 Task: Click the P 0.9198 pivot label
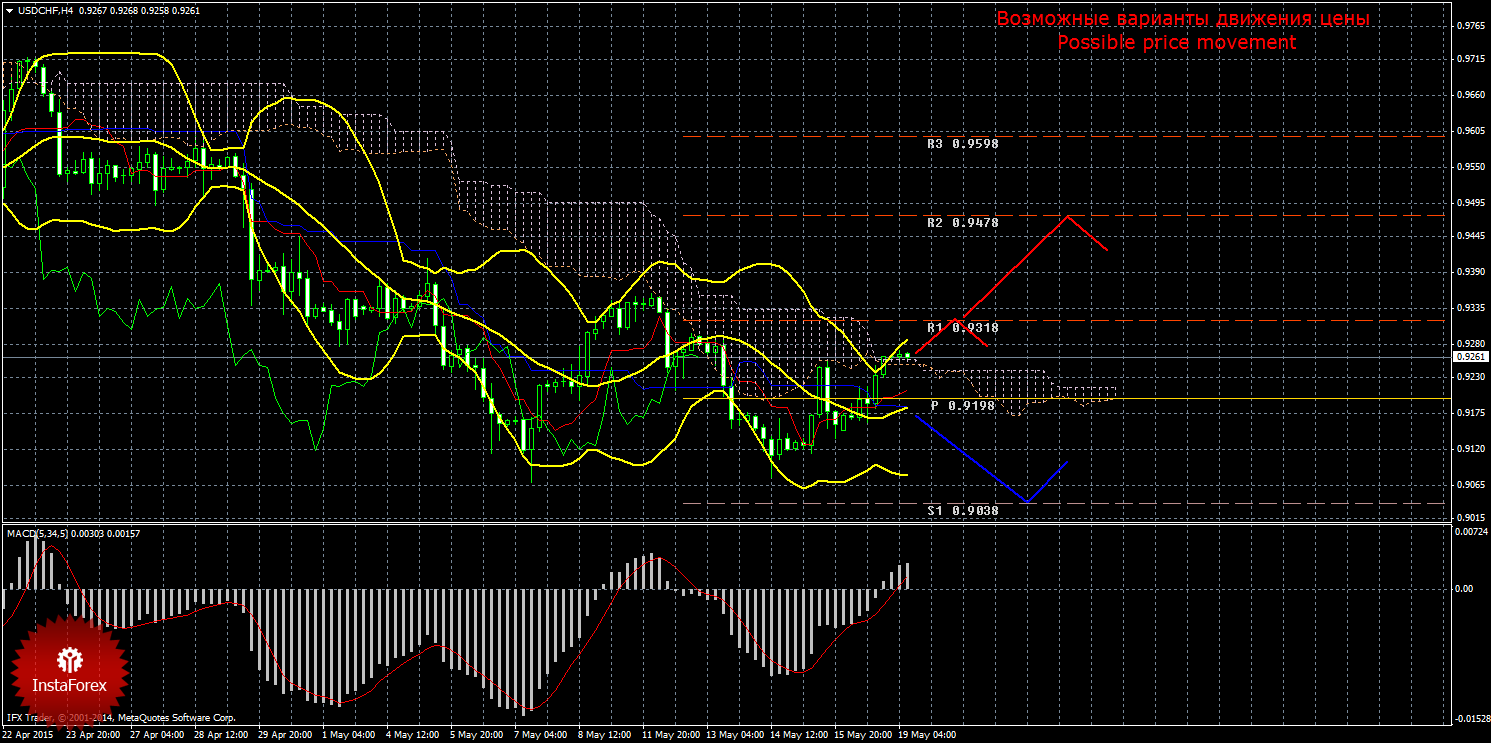pyautogui.click(x=962, y=406)
